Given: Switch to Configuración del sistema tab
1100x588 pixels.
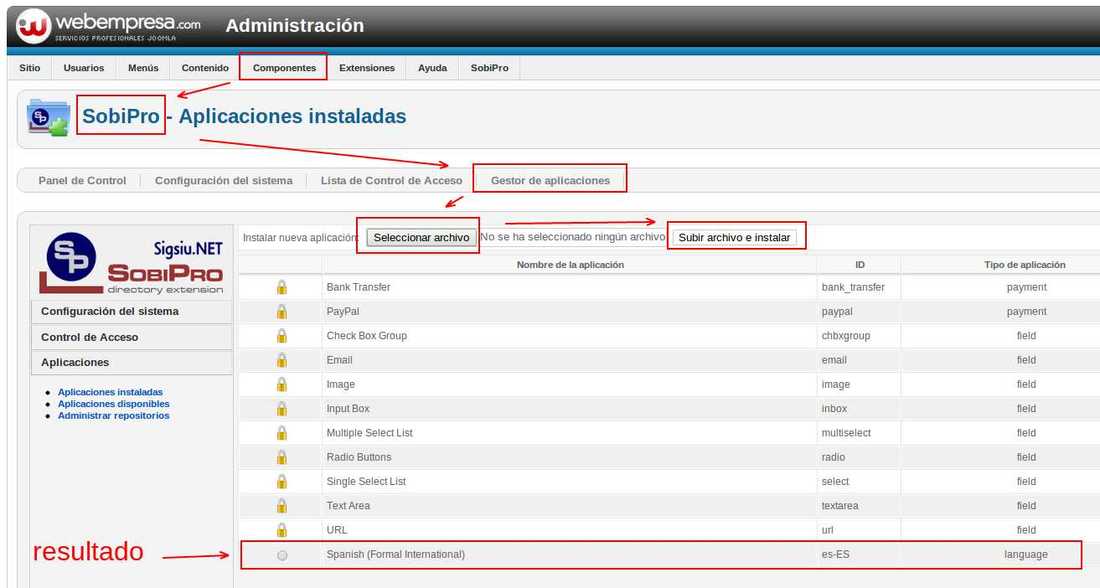Looking at the screenshot, I should (224, 180).
